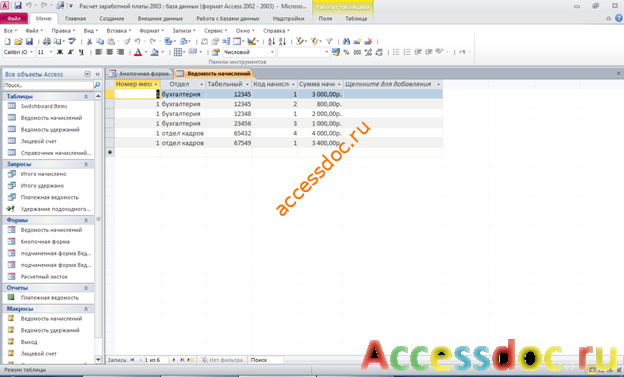Align text left
Viewport: 624px width, 377px height.
tap(99, 52)
